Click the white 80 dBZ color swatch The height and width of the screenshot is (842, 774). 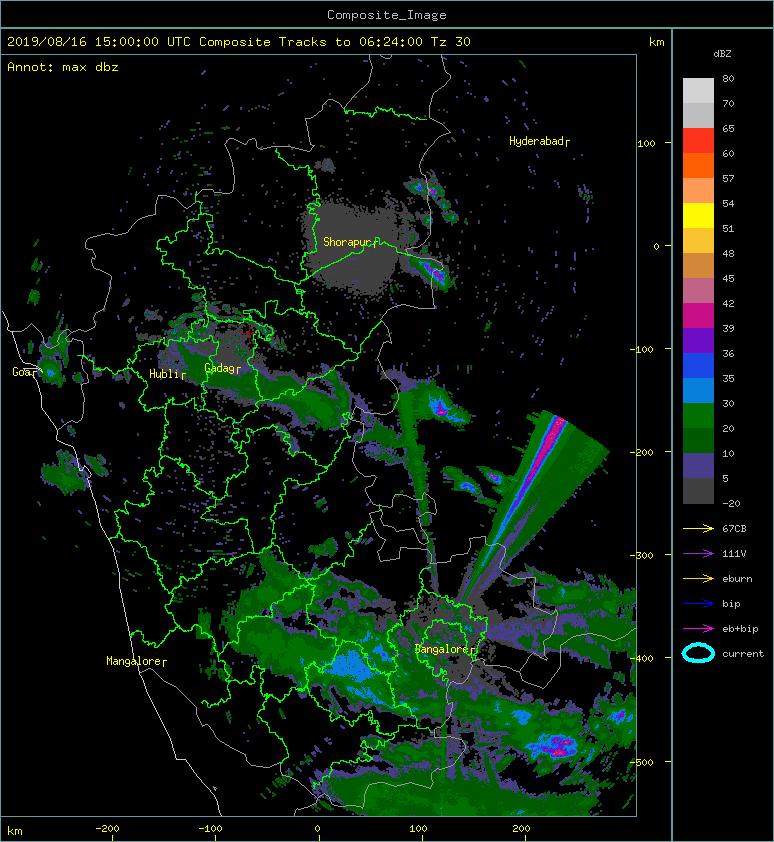(x=698, y=91)
